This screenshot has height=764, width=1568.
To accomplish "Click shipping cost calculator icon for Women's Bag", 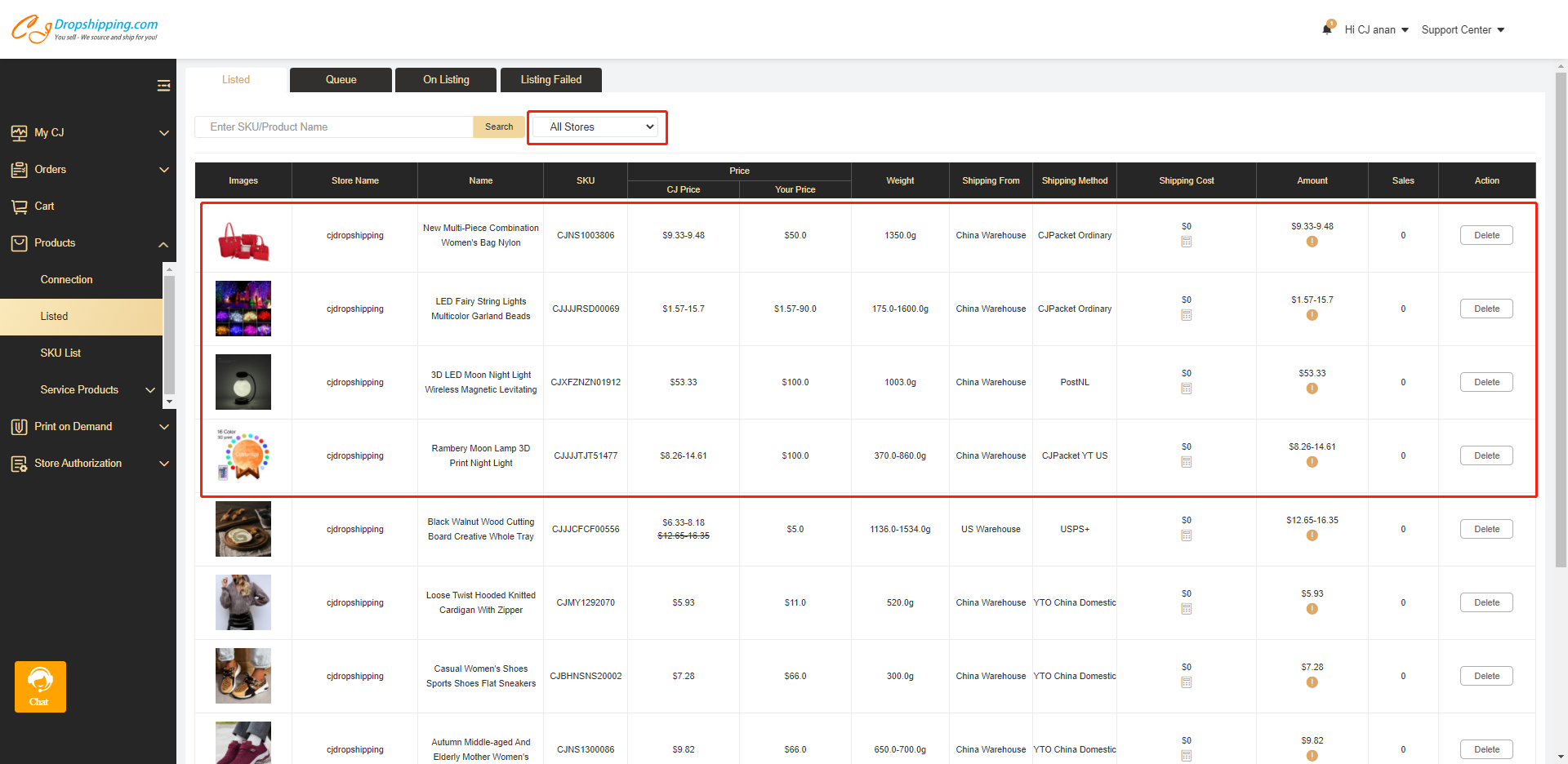I will 1186,242.
